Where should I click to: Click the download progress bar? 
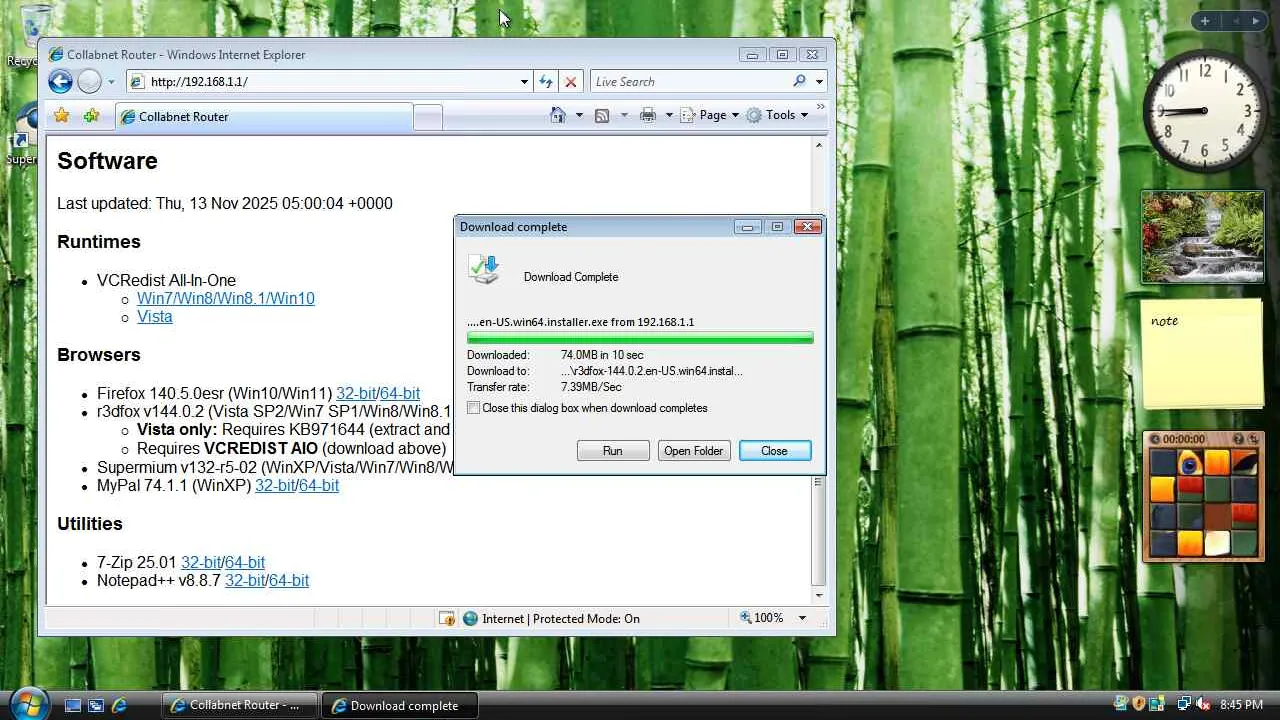tap(640, 338)
